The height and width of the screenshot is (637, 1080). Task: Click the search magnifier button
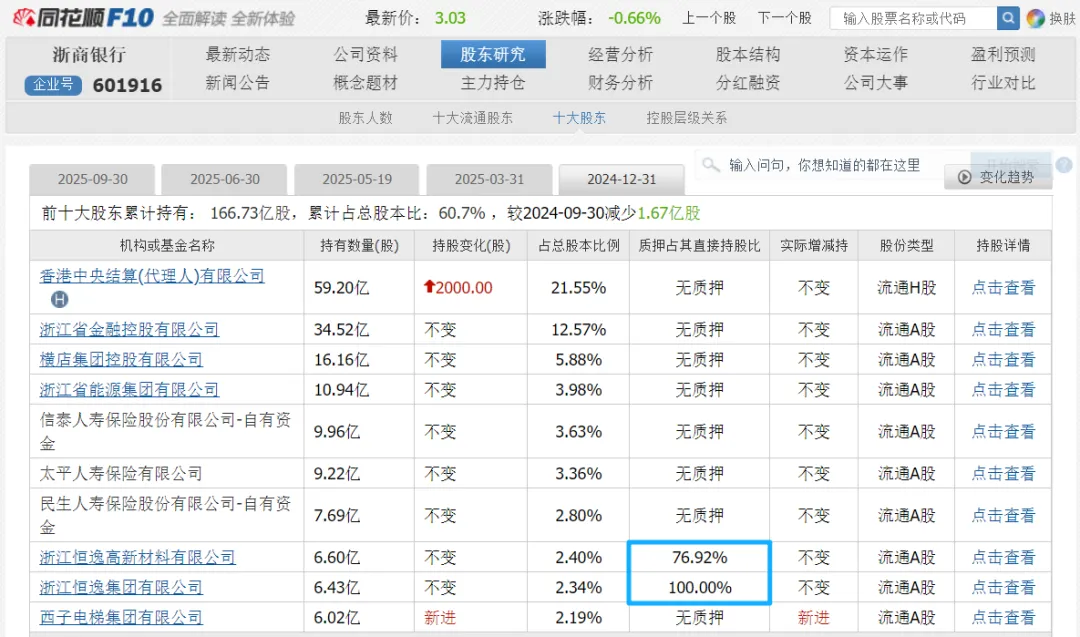pyautogui.click(x=1008, y=18)
